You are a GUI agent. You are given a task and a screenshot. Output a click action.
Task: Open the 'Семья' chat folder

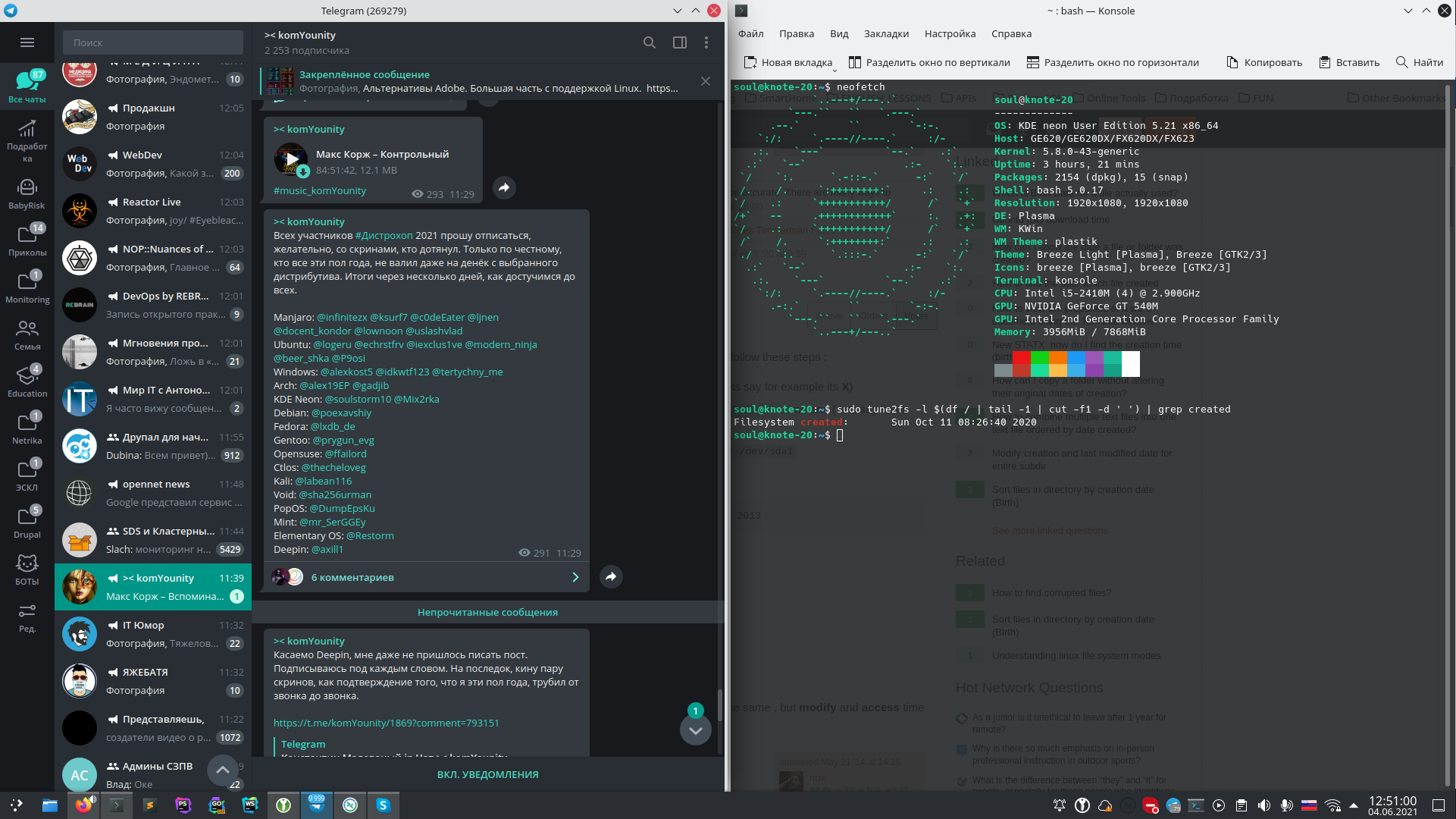27,334
